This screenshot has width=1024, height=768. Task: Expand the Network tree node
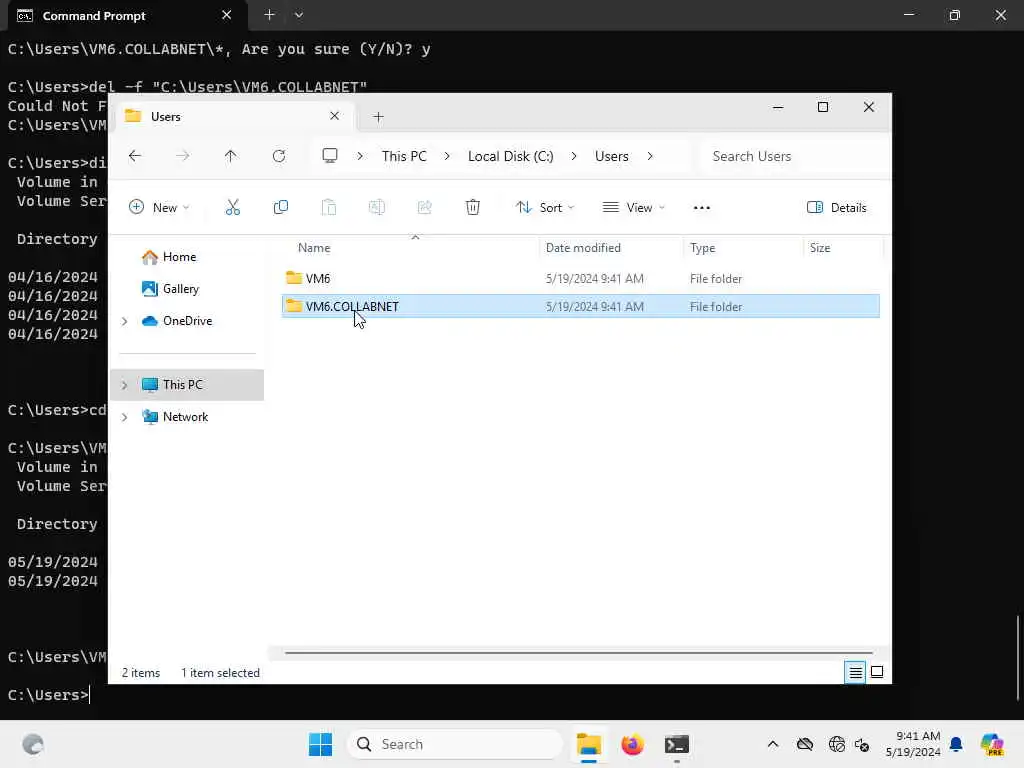point(124,417)
